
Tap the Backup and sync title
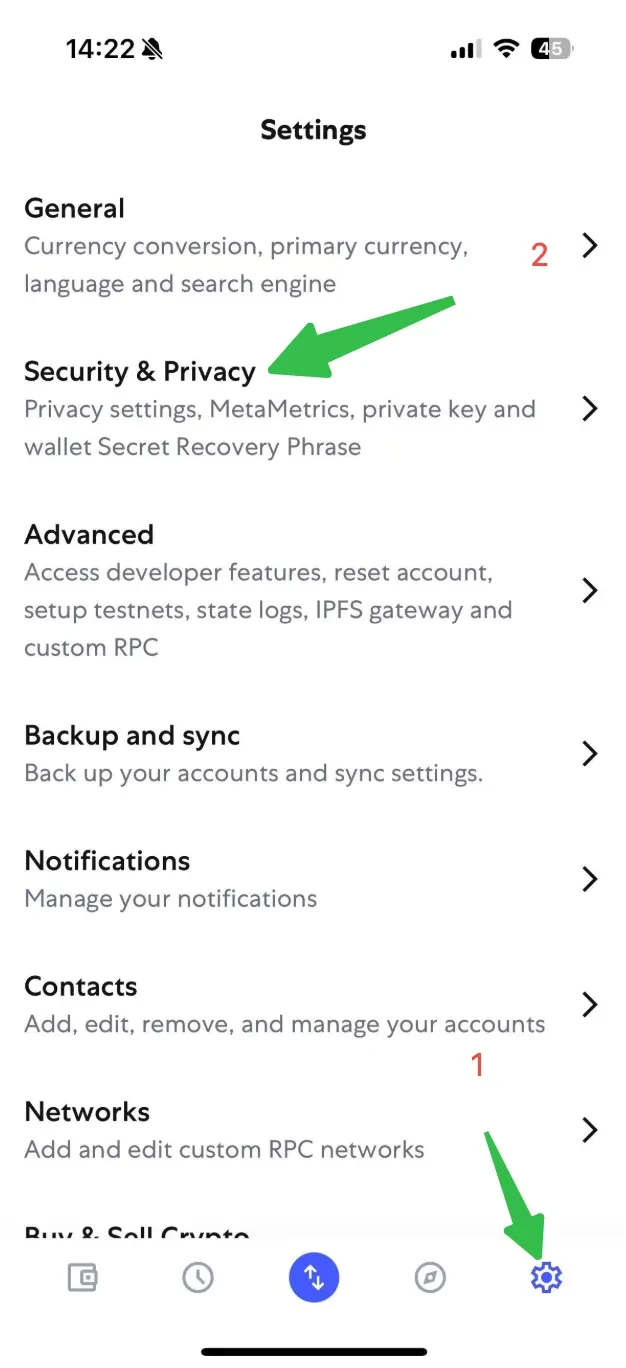click(132, 736)
